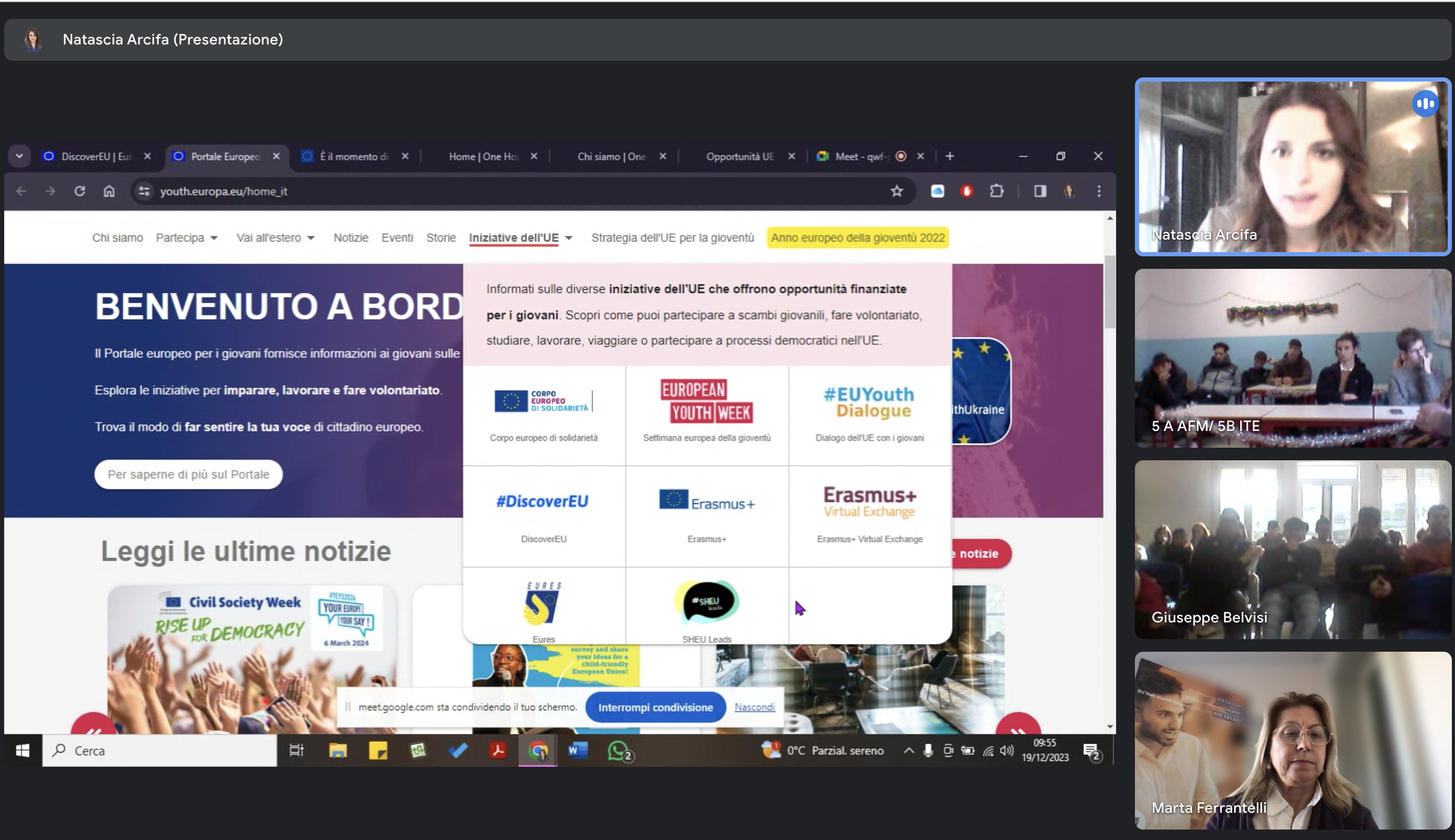The image size is (1455, 840).
Task: Open Eventi in site navigation
Action: [x=397, y=237]
